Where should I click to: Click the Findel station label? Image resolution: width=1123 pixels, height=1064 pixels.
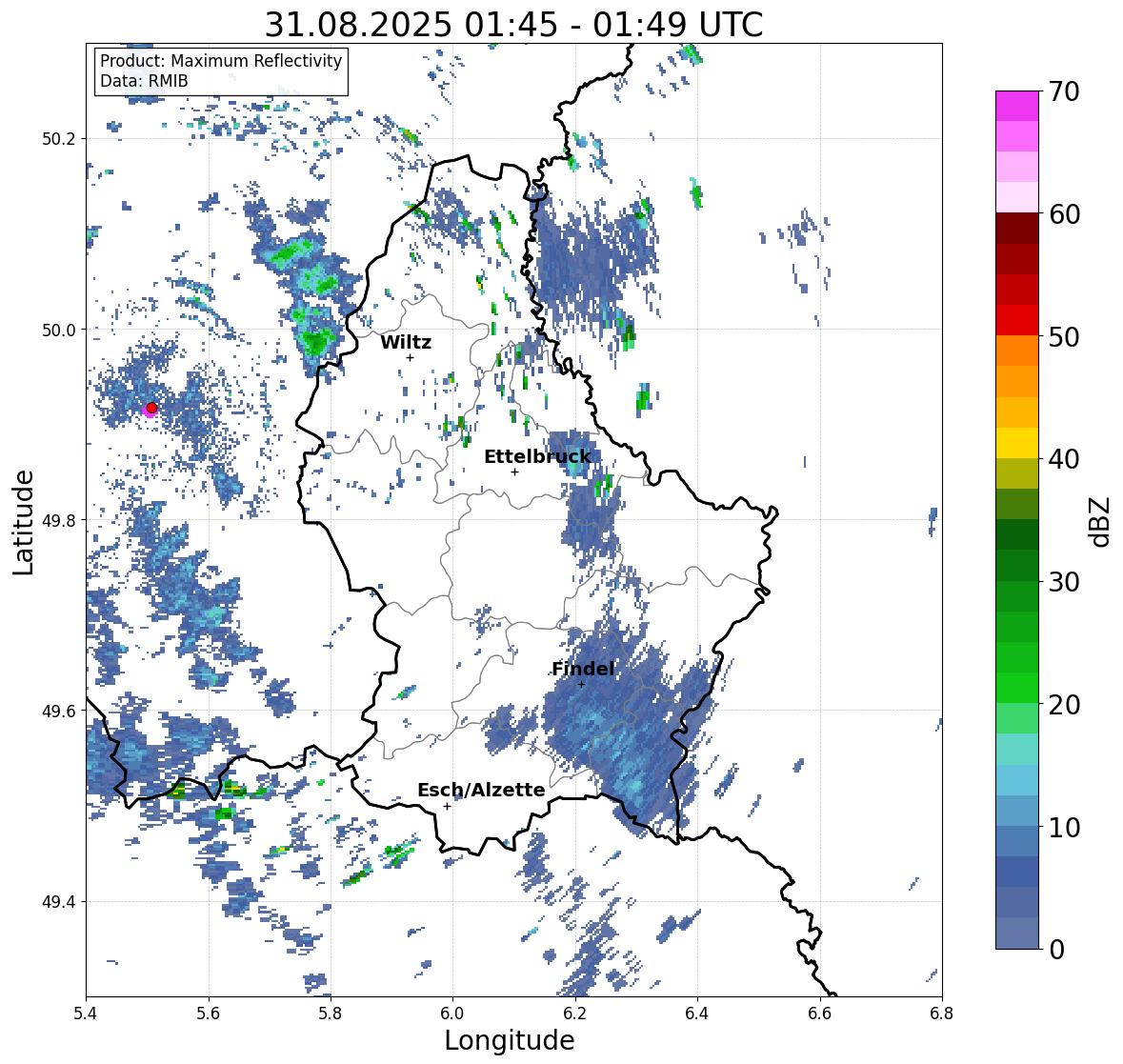tap(583, 669)
